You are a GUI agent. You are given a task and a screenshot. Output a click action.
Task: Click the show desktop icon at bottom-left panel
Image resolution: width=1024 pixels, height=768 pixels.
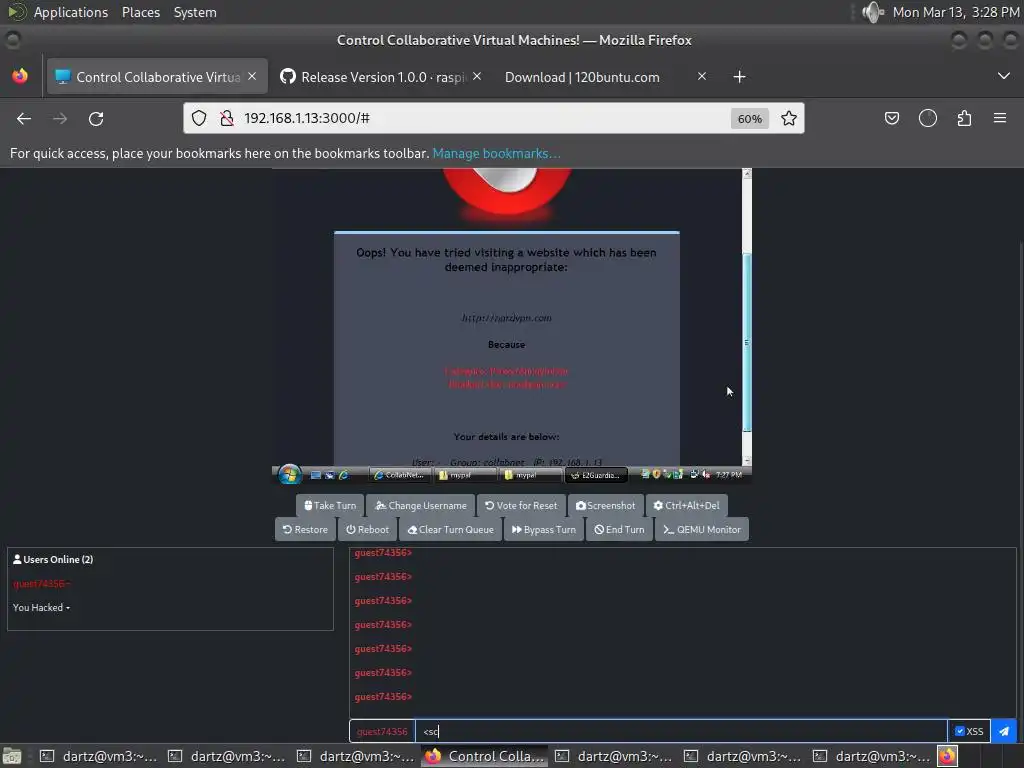coord(12,756)
